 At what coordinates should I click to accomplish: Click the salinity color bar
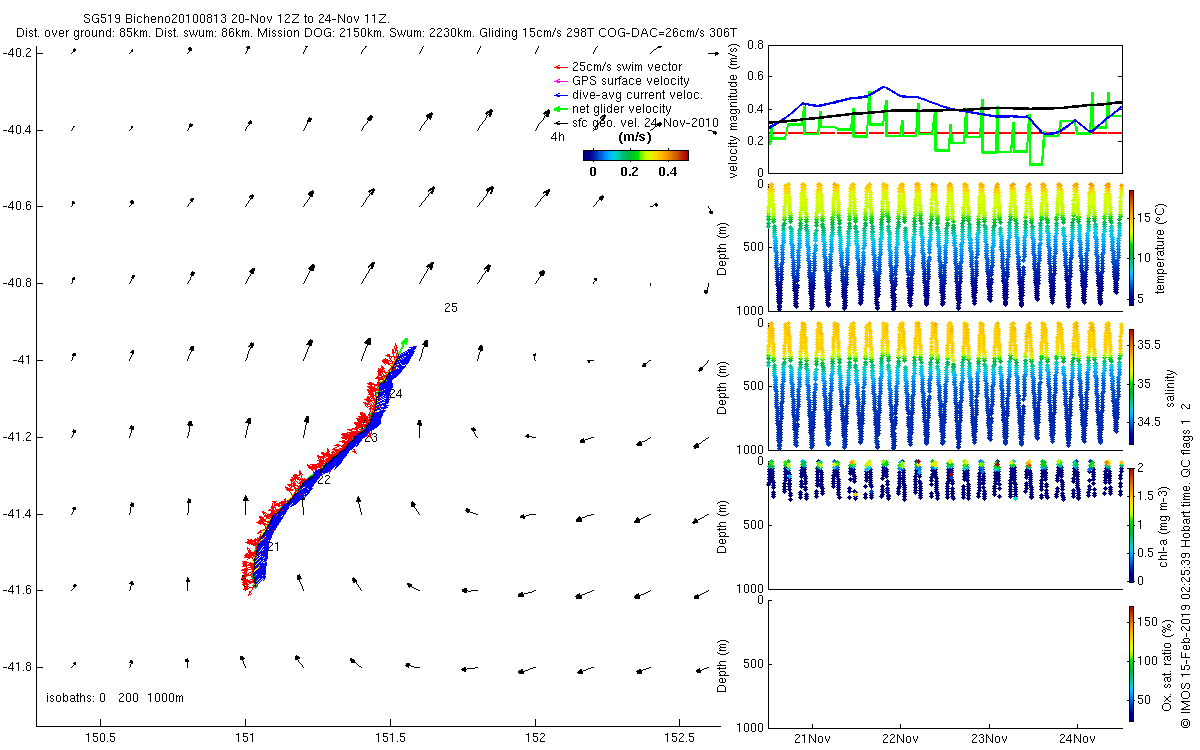[1131, 385]
